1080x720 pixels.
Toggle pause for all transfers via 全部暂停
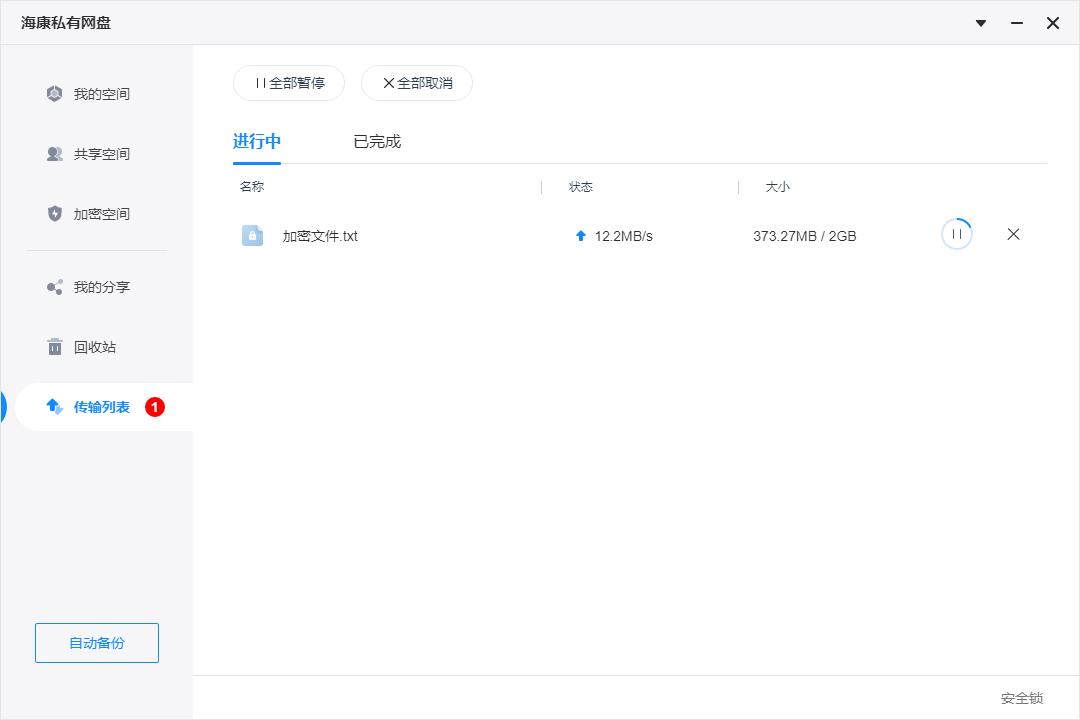tap(288, 83)
